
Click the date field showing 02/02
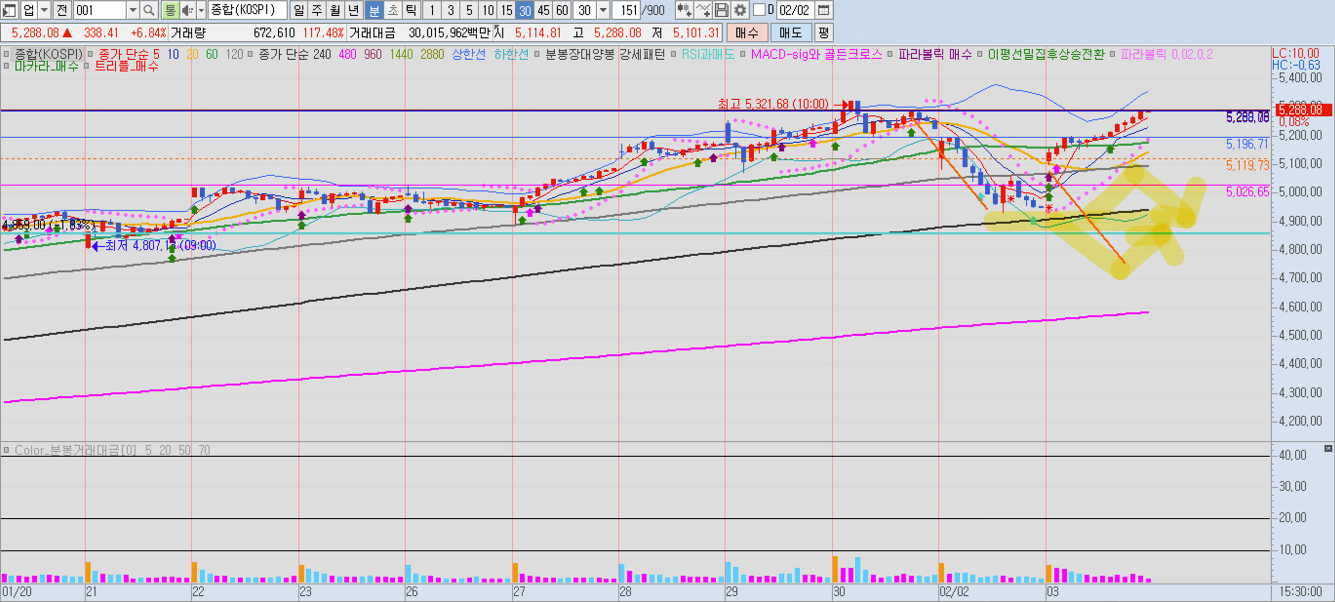point(794,10)
